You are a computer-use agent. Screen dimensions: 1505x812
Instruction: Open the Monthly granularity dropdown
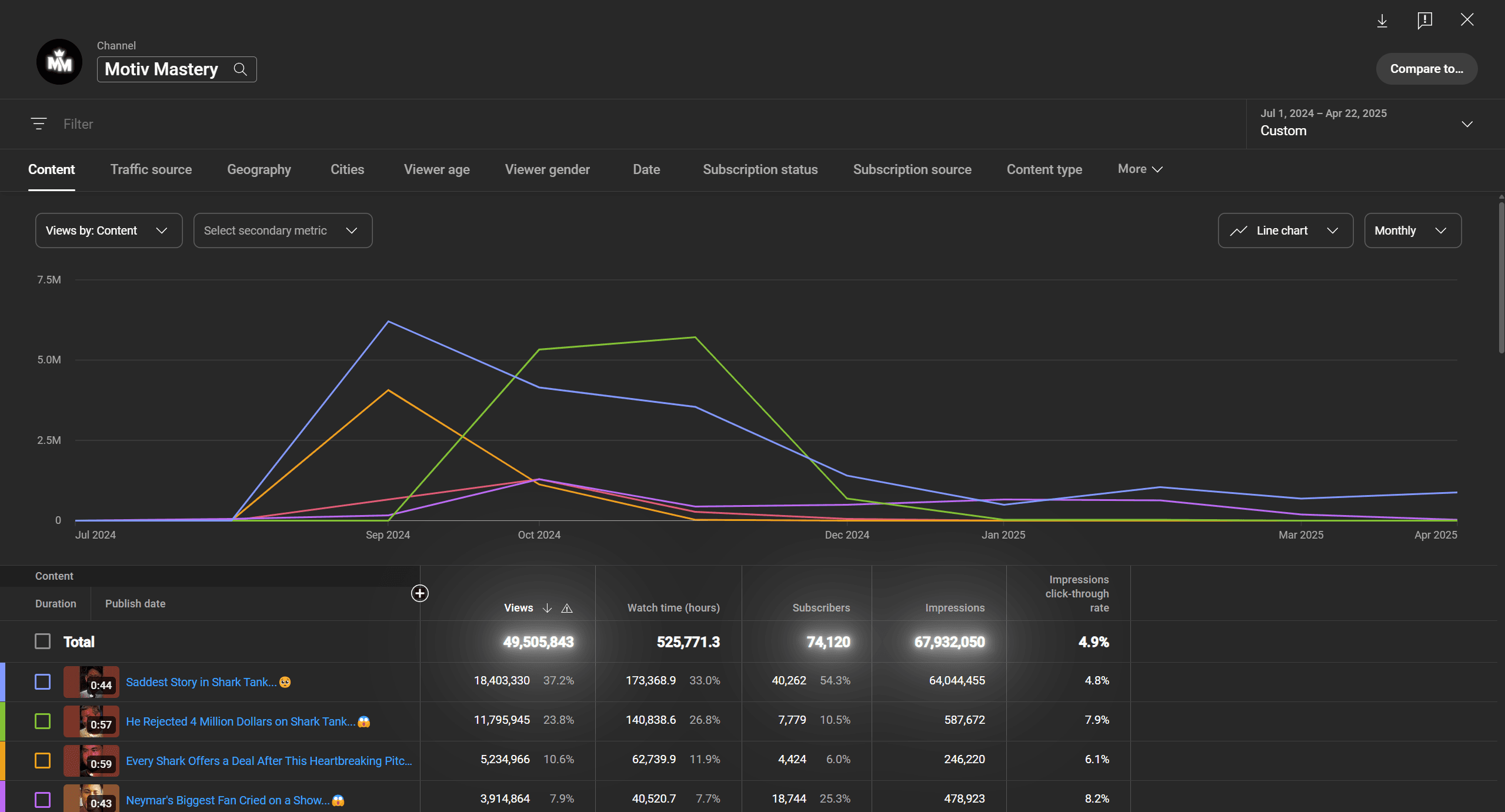pyautogui.click(x=1412, y=230)
